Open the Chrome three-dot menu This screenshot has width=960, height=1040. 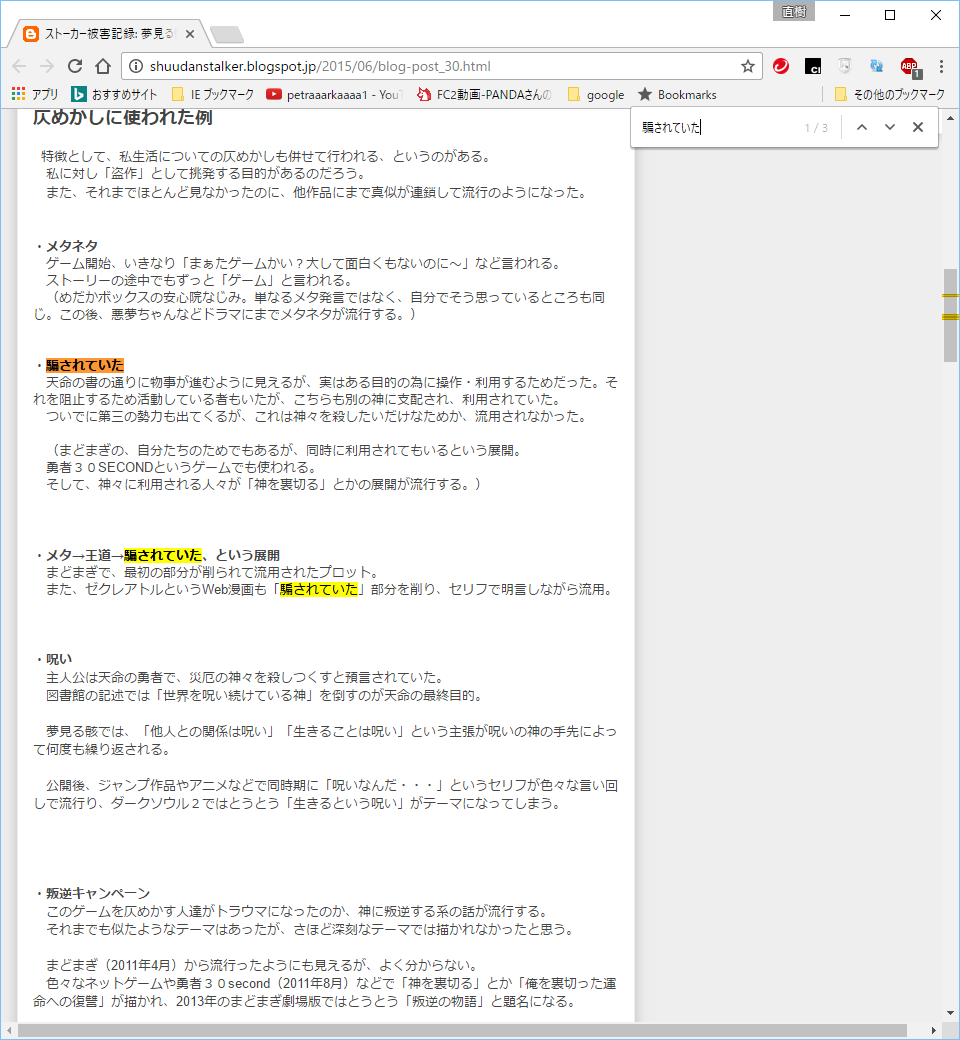pos(941,66)
